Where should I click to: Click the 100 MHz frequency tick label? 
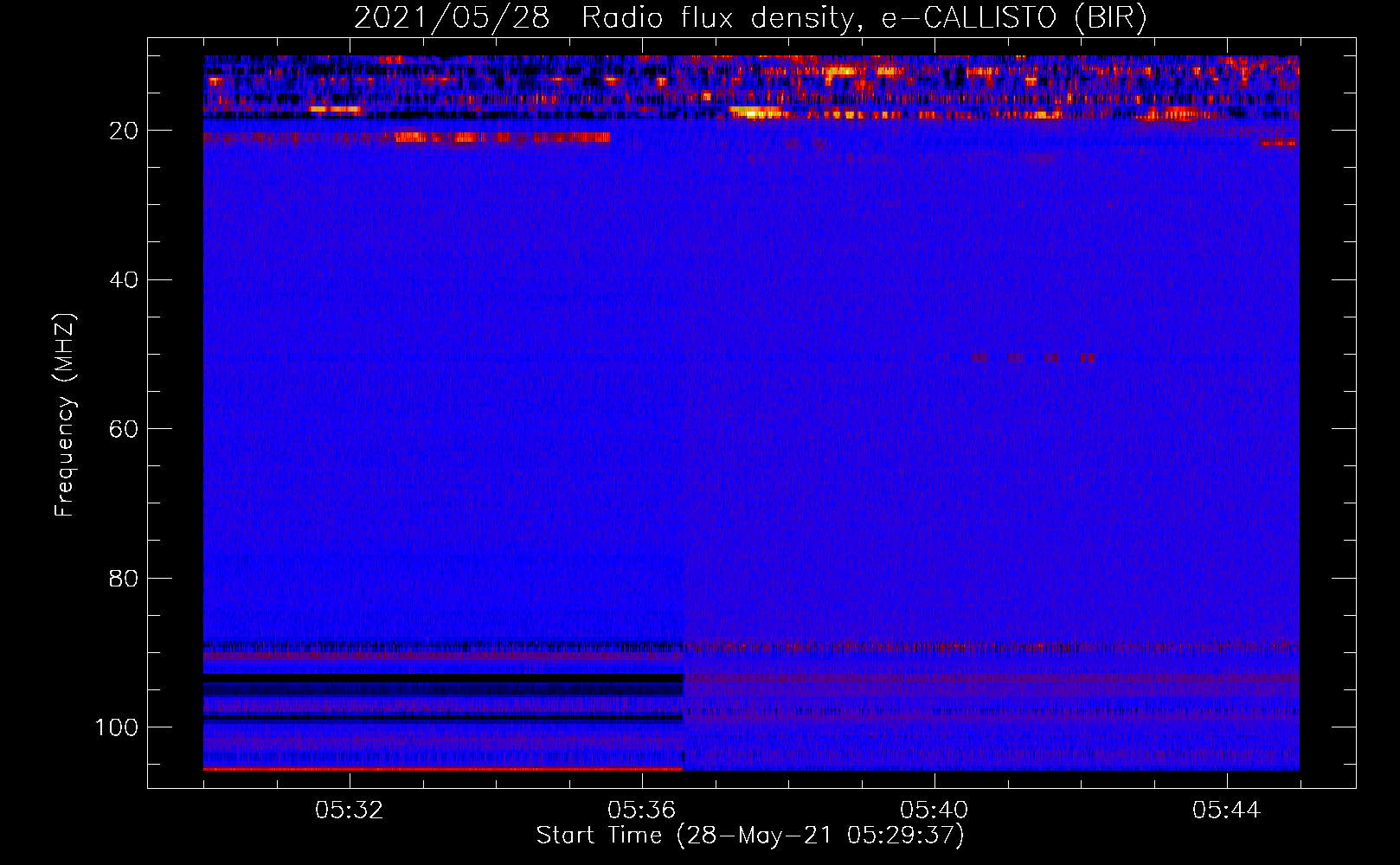pos(117,727)
